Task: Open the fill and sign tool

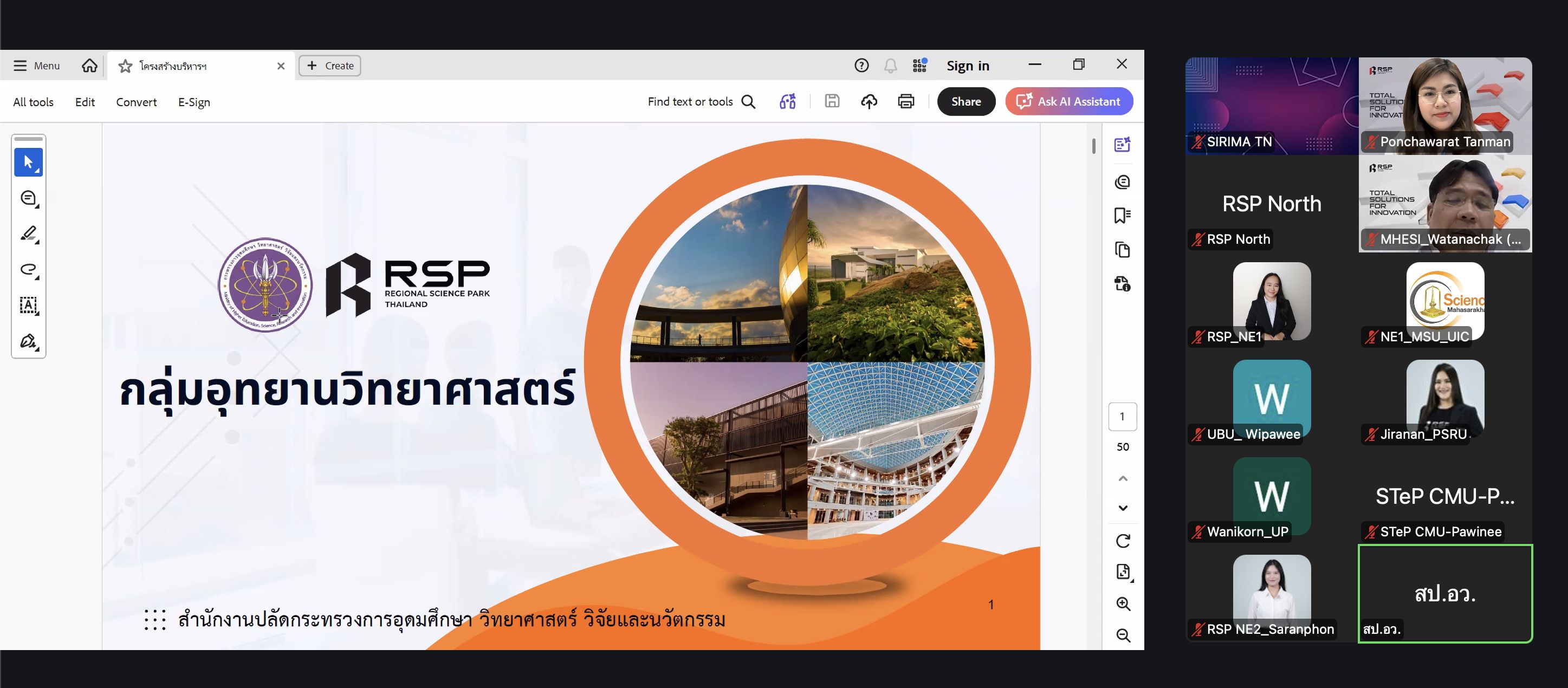Action: (28, 341)
